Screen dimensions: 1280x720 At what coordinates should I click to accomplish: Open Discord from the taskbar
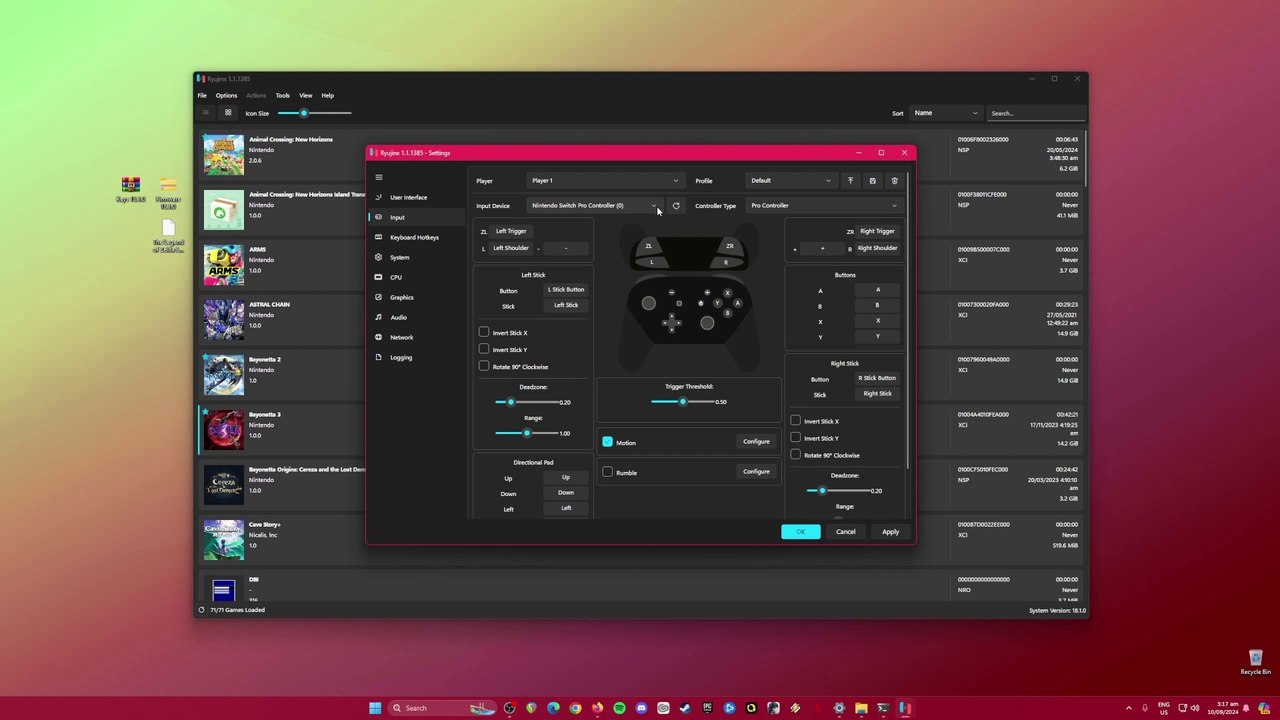pyautogui.click(x=641, y=708)
